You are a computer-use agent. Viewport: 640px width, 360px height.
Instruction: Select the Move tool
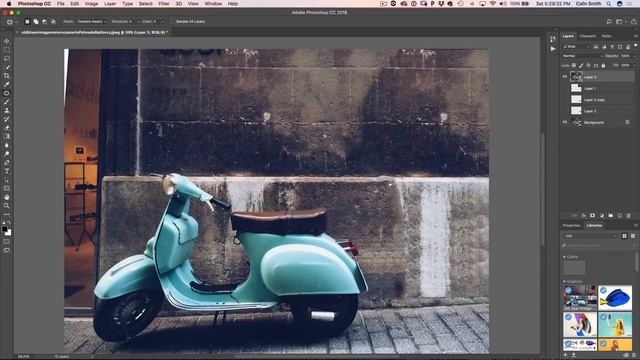[7, 41]
